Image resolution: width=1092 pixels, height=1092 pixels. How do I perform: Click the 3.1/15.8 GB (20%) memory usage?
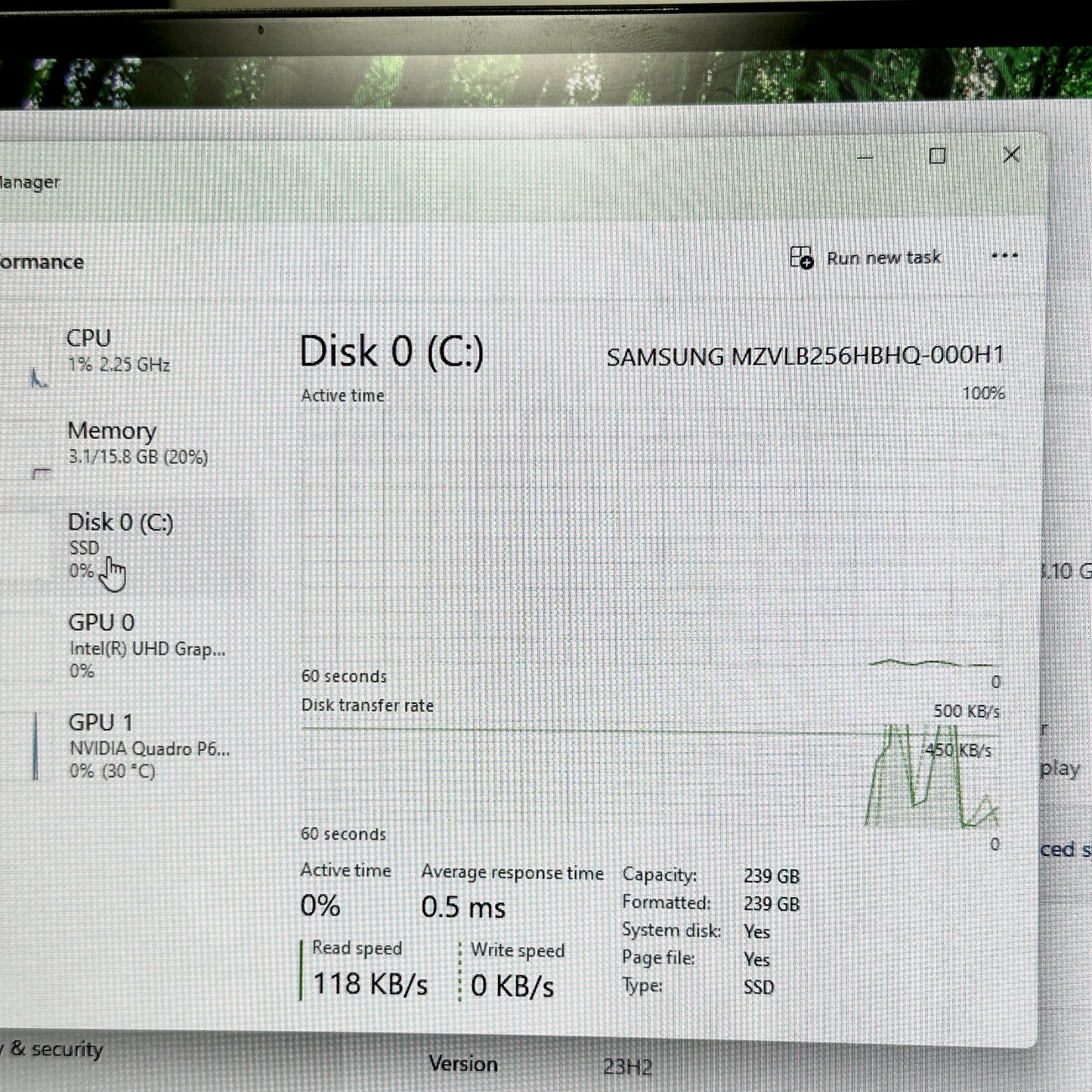point(138,456)
